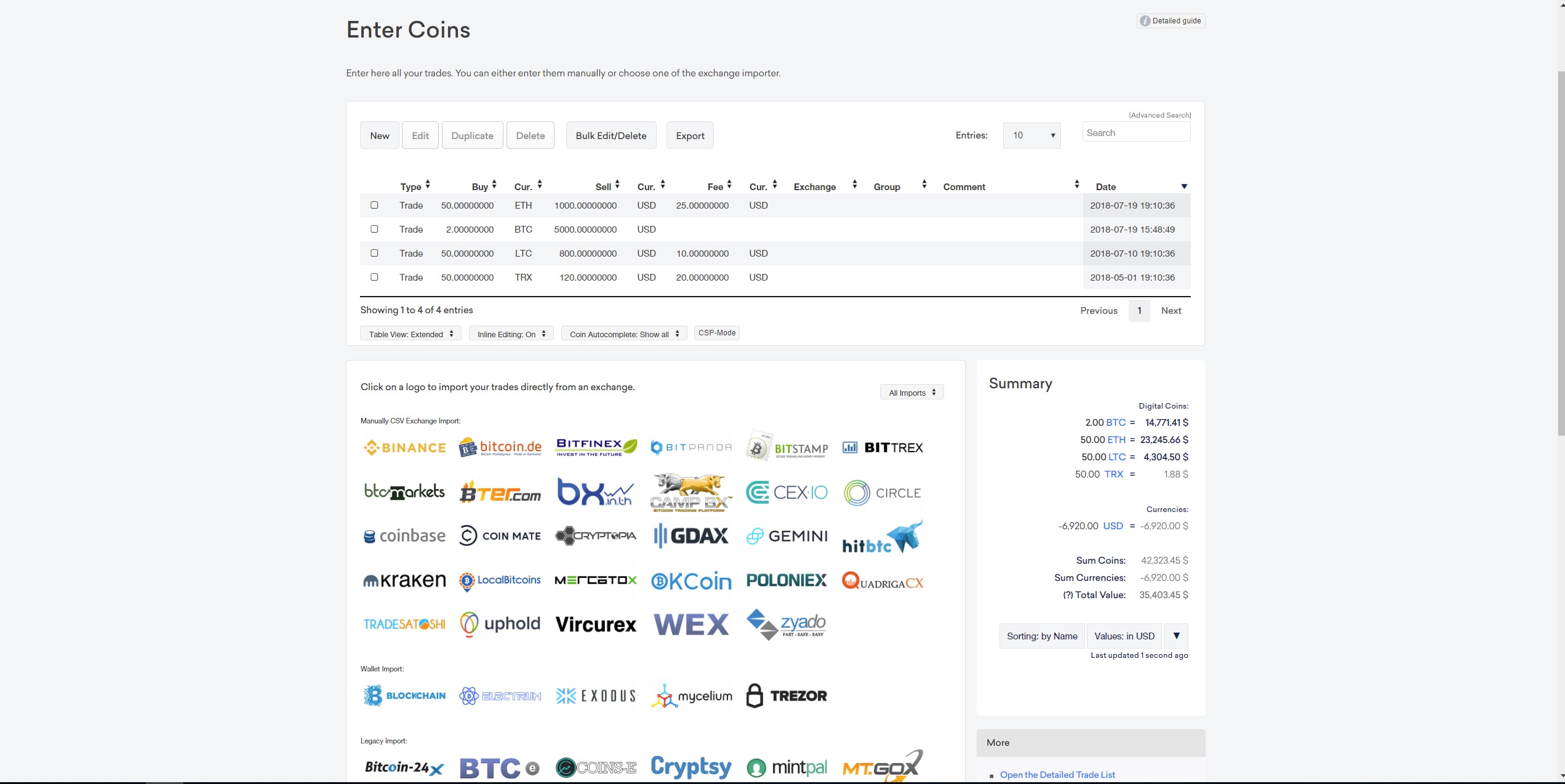Choose the LocalBitcoins logo
The image size is (1565, 784).
(x=500, y=580)
